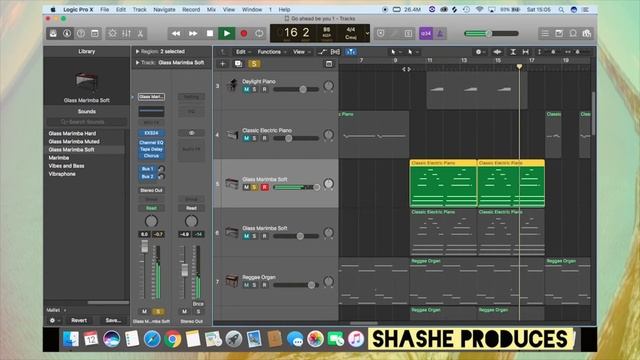Click the Save button in Library
Viewport: 640px width, 360px height.
(x=113, y=320)
